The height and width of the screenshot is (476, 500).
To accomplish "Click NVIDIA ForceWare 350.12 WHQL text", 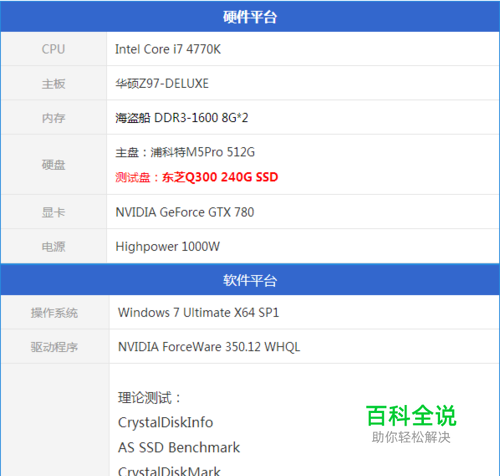I will pyautogui.click(x=209, y=347).
